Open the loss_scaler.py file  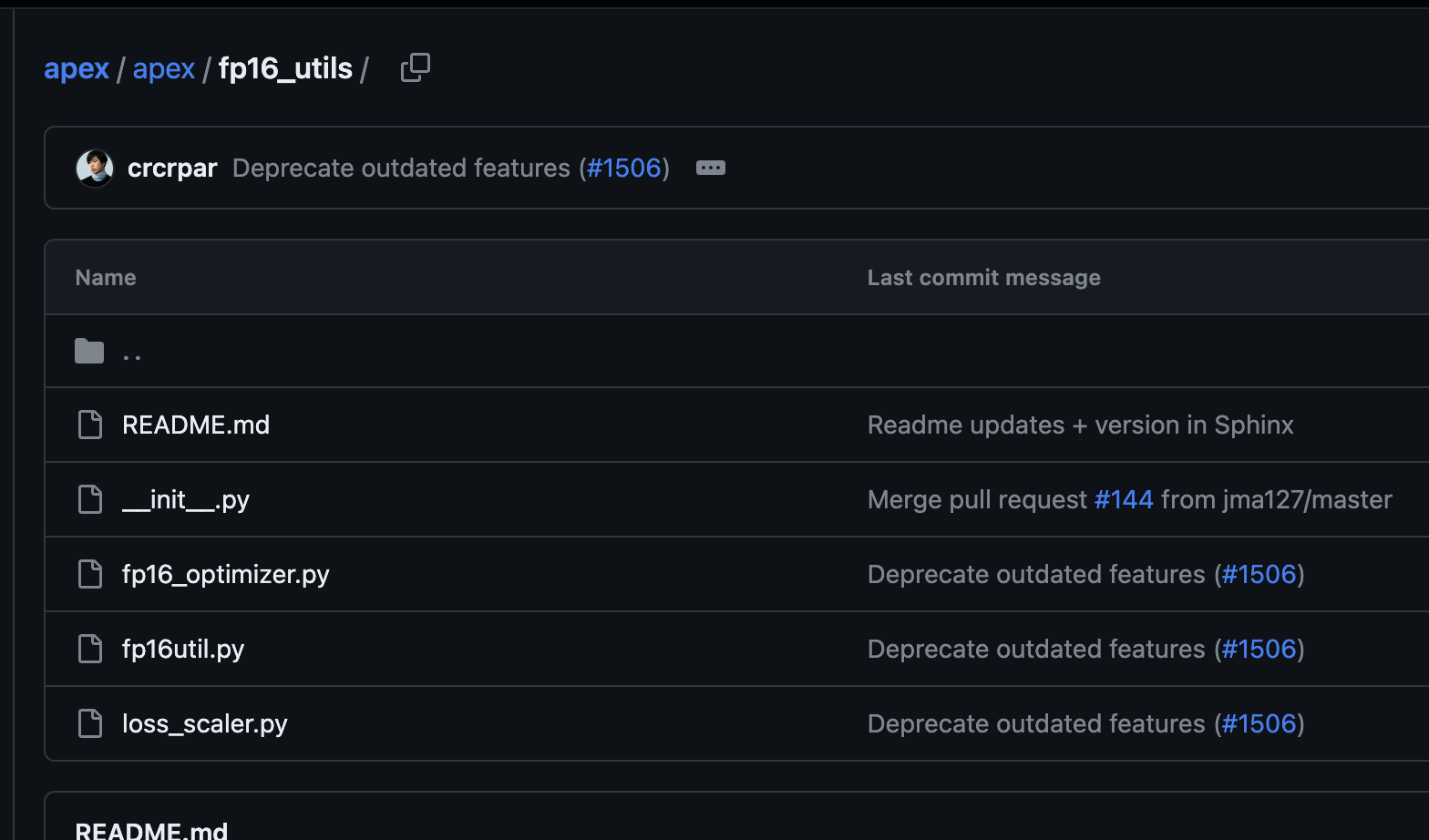click(x=205, y=723)
